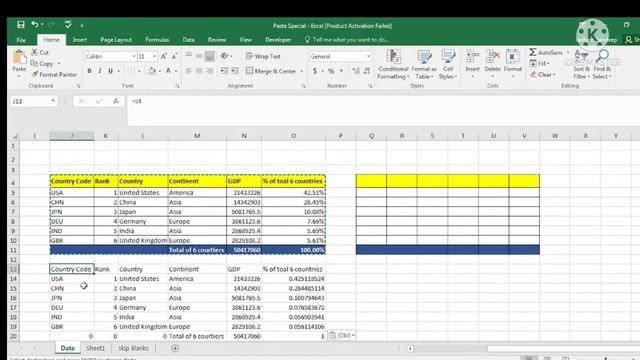The width and height of the screenshot is (640, 360).
Task: Open the skip blanks worksheet tab
Action: tap(133, 348)
